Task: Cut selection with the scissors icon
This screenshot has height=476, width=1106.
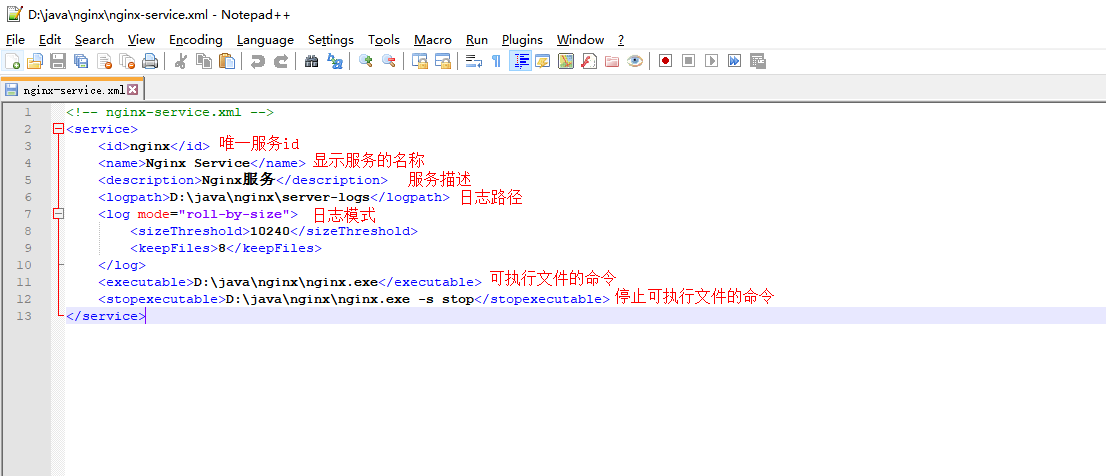Action: click(181, 61)
